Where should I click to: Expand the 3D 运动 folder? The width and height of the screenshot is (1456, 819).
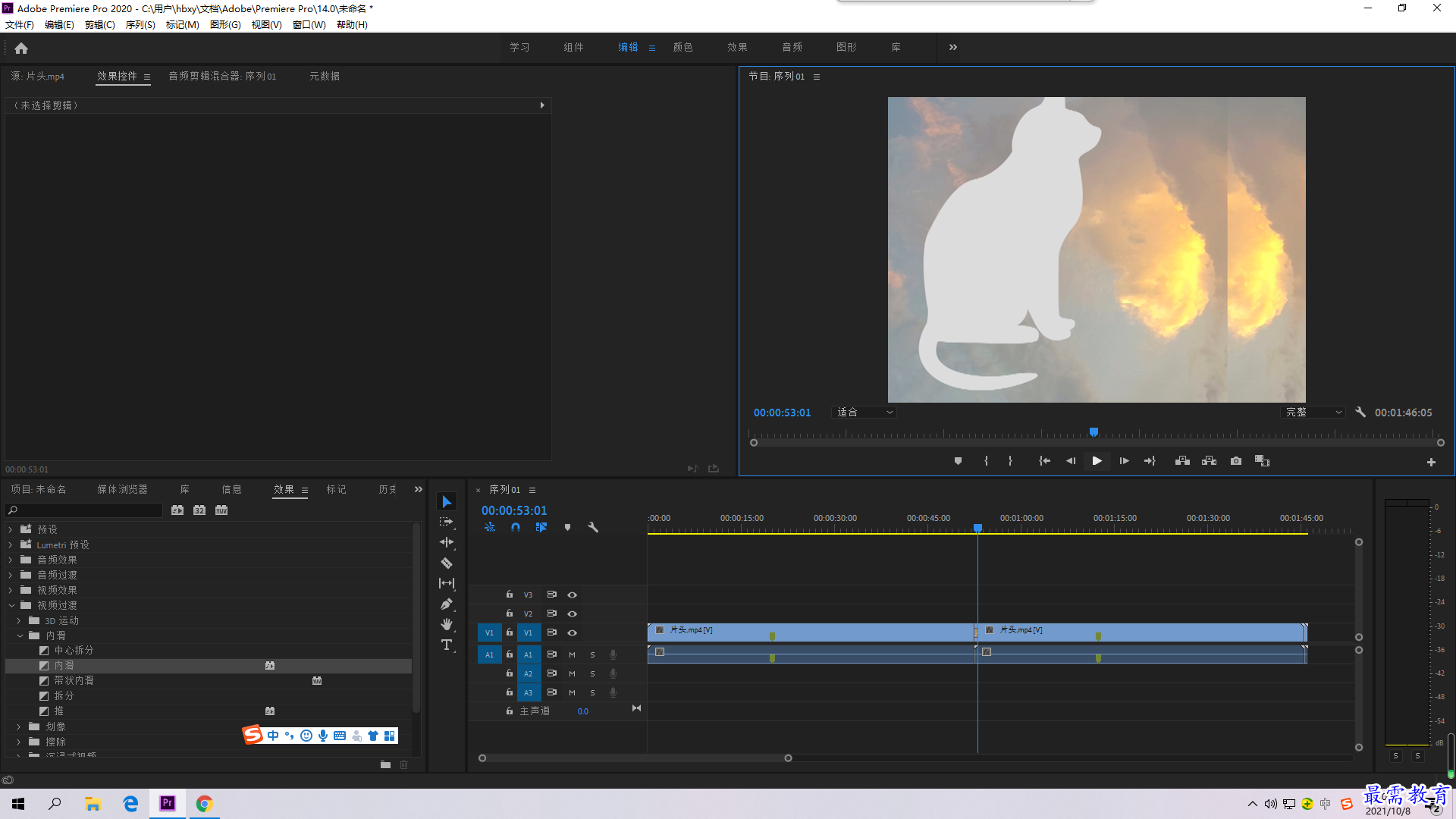(19, 620)
